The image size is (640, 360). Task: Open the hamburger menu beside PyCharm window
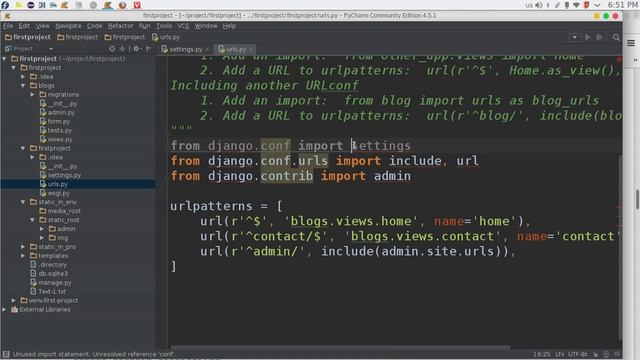631,43
